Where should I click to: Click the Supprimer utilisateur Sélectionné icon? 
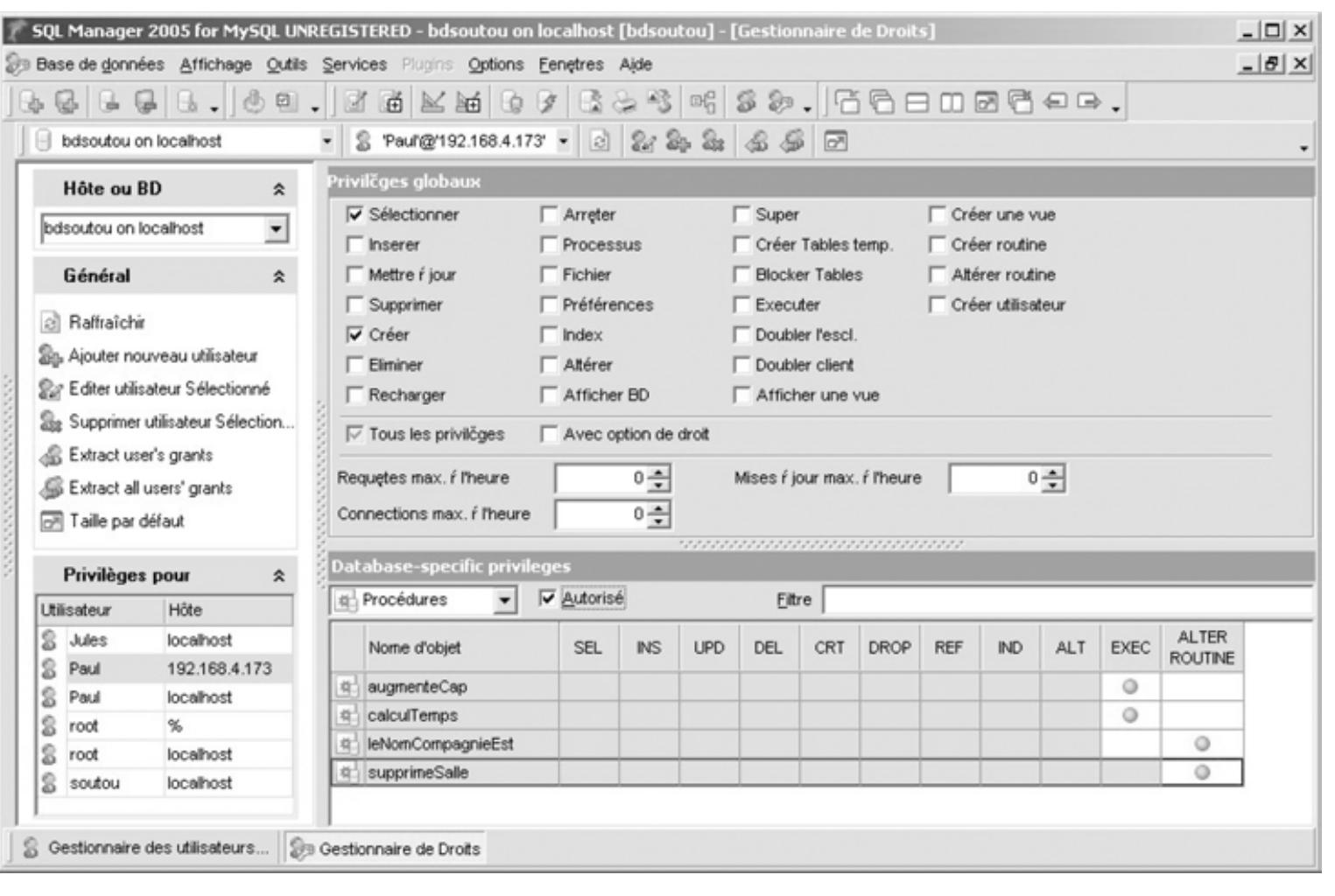(x=53, y=420)
